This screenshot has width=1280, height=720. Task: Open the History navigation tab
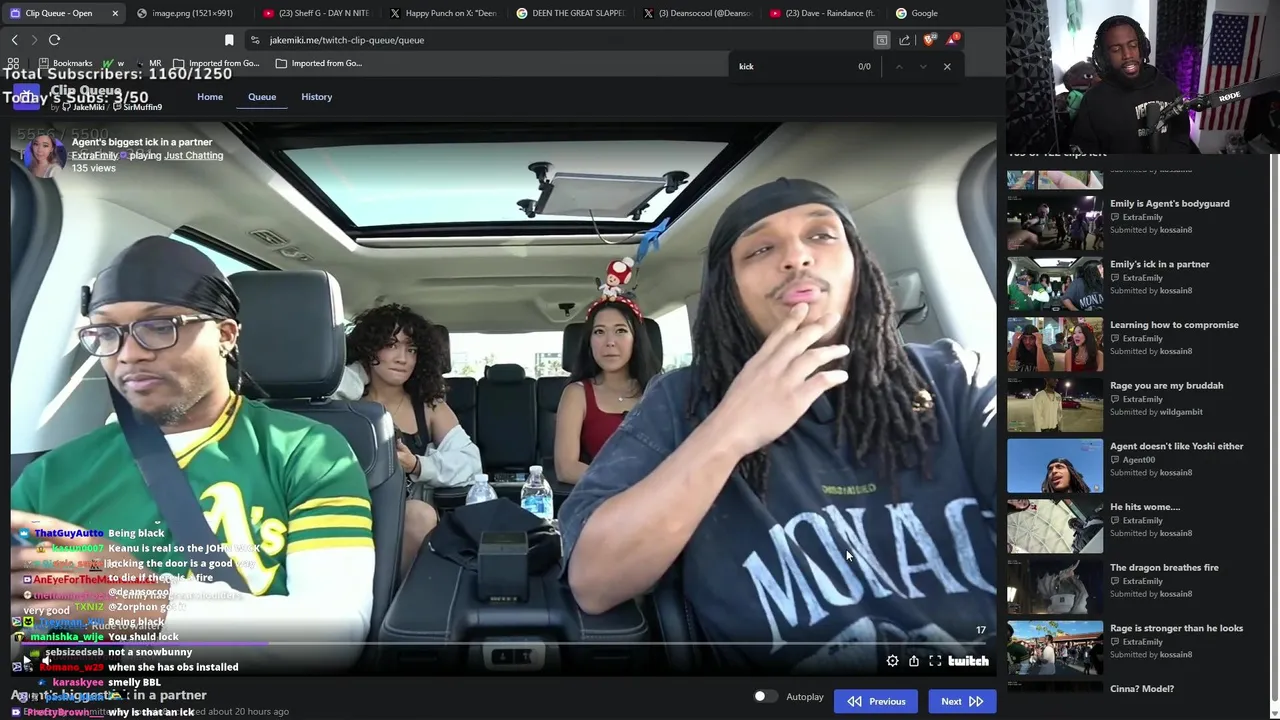(317, 97)
